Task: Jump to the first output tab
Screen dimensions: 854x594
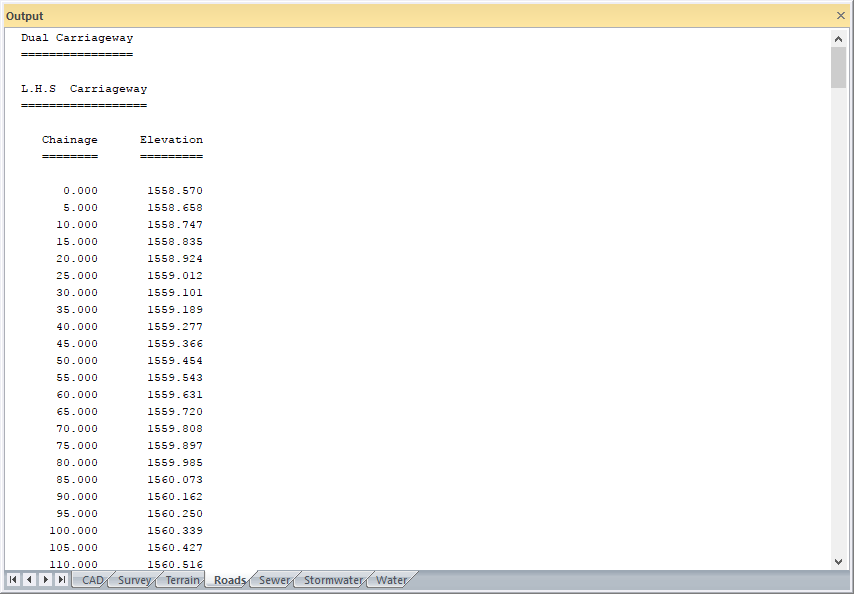Action: [x=13, y=580]
